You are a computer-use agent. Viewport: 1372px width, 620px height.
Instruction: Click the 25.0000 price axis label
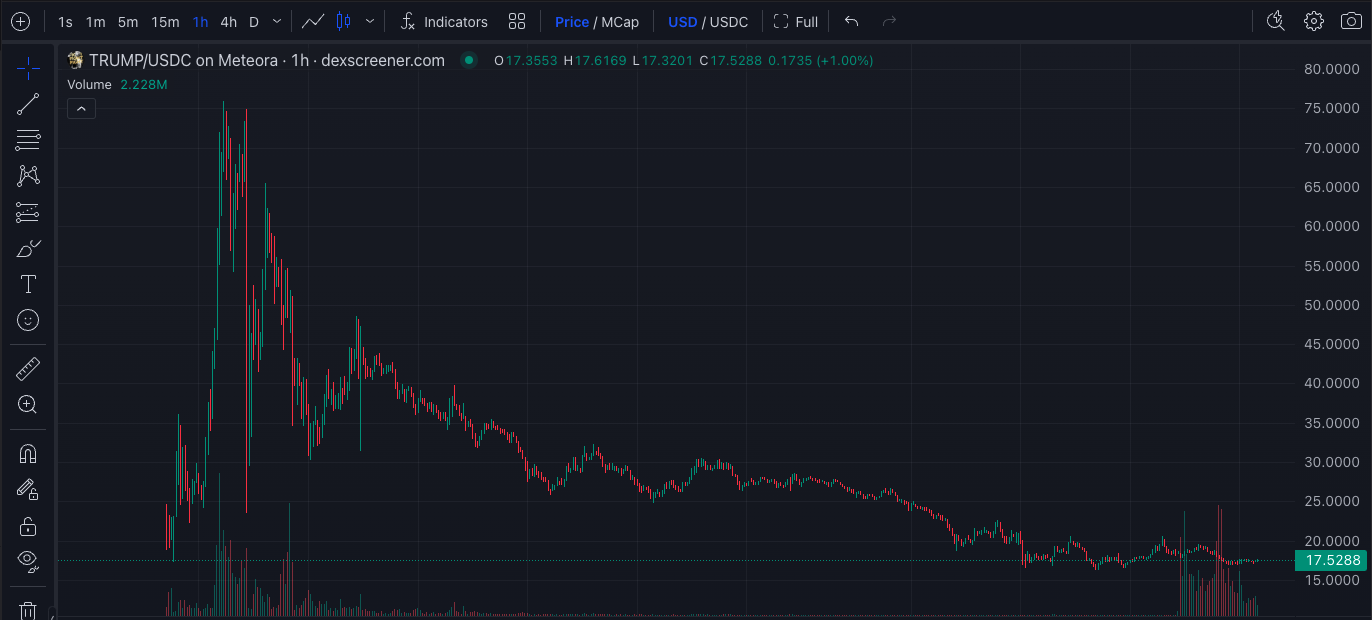coord(1332,500)
